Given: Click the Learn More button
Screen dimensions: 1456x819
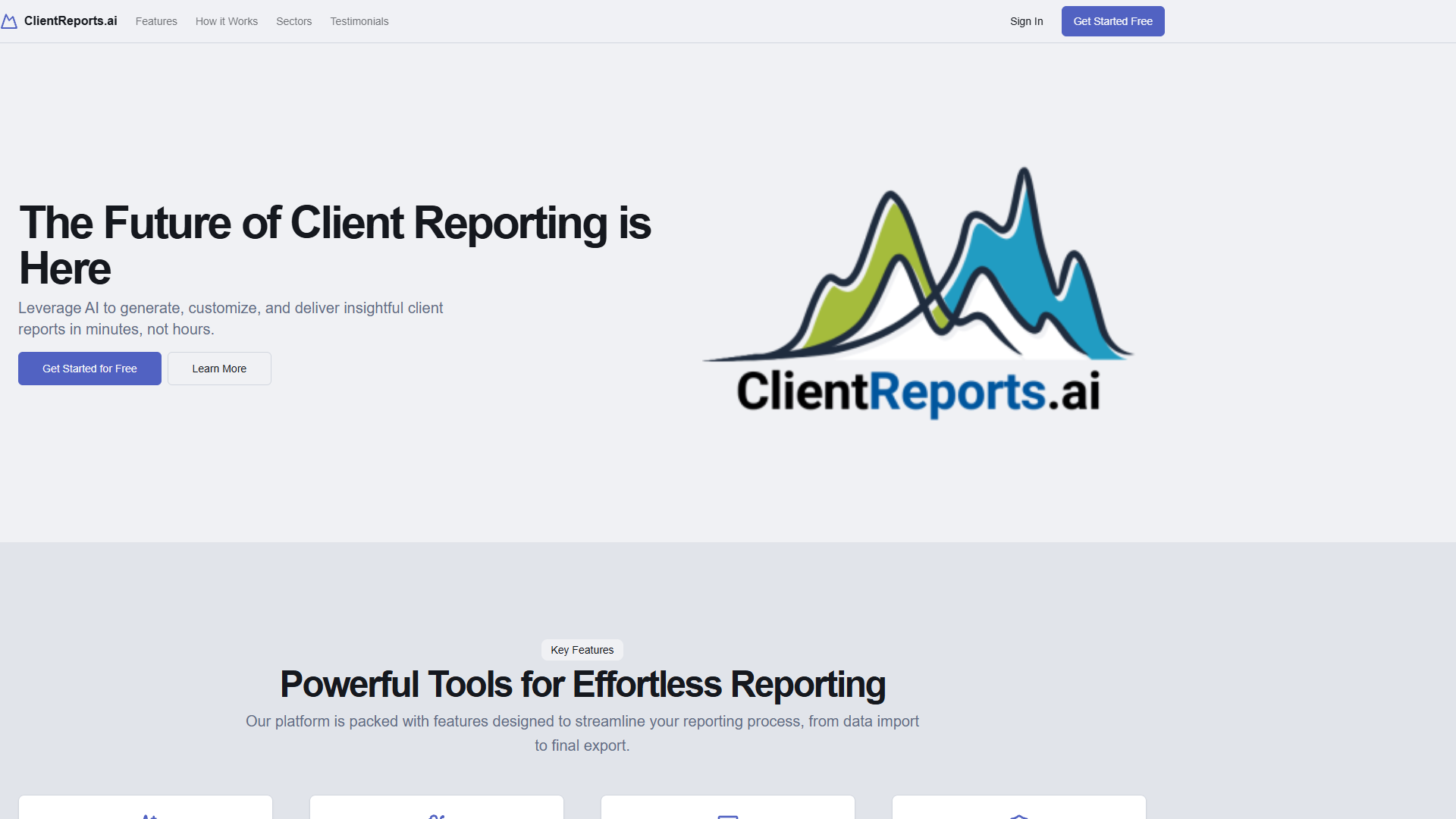Looking at the screenshot, I should 219,369.
